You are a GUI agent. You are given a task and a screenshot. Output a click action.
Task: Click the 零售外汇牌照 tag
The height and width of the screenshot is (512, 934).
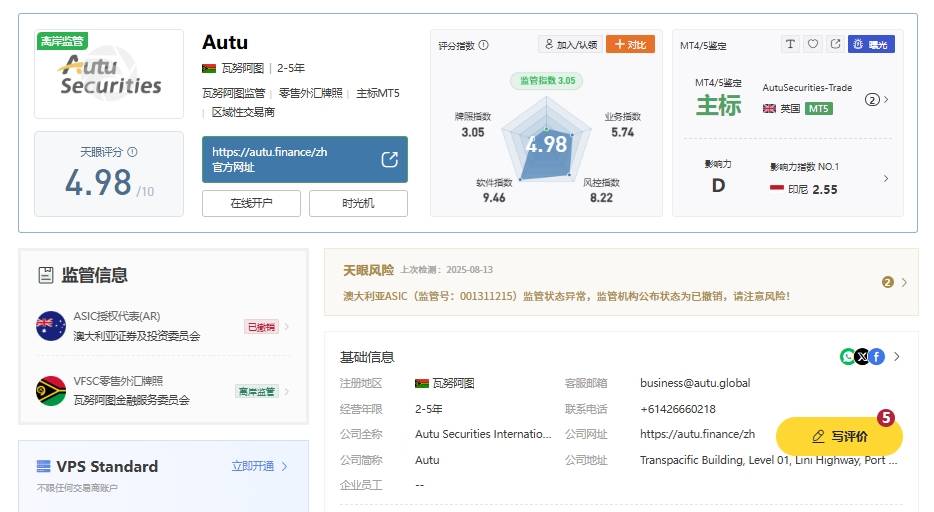(311, 93)
